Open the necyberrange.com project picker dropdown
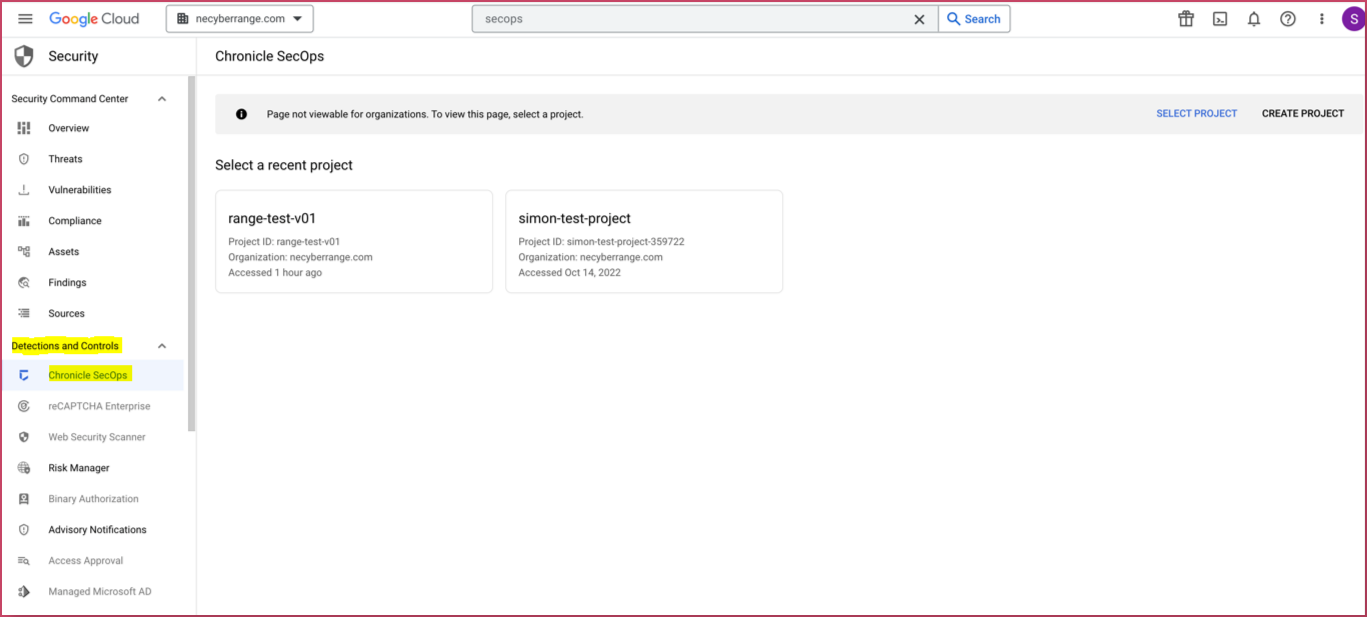The width and height of the screenshot is (1367, 617). click(x=239, y=19)
